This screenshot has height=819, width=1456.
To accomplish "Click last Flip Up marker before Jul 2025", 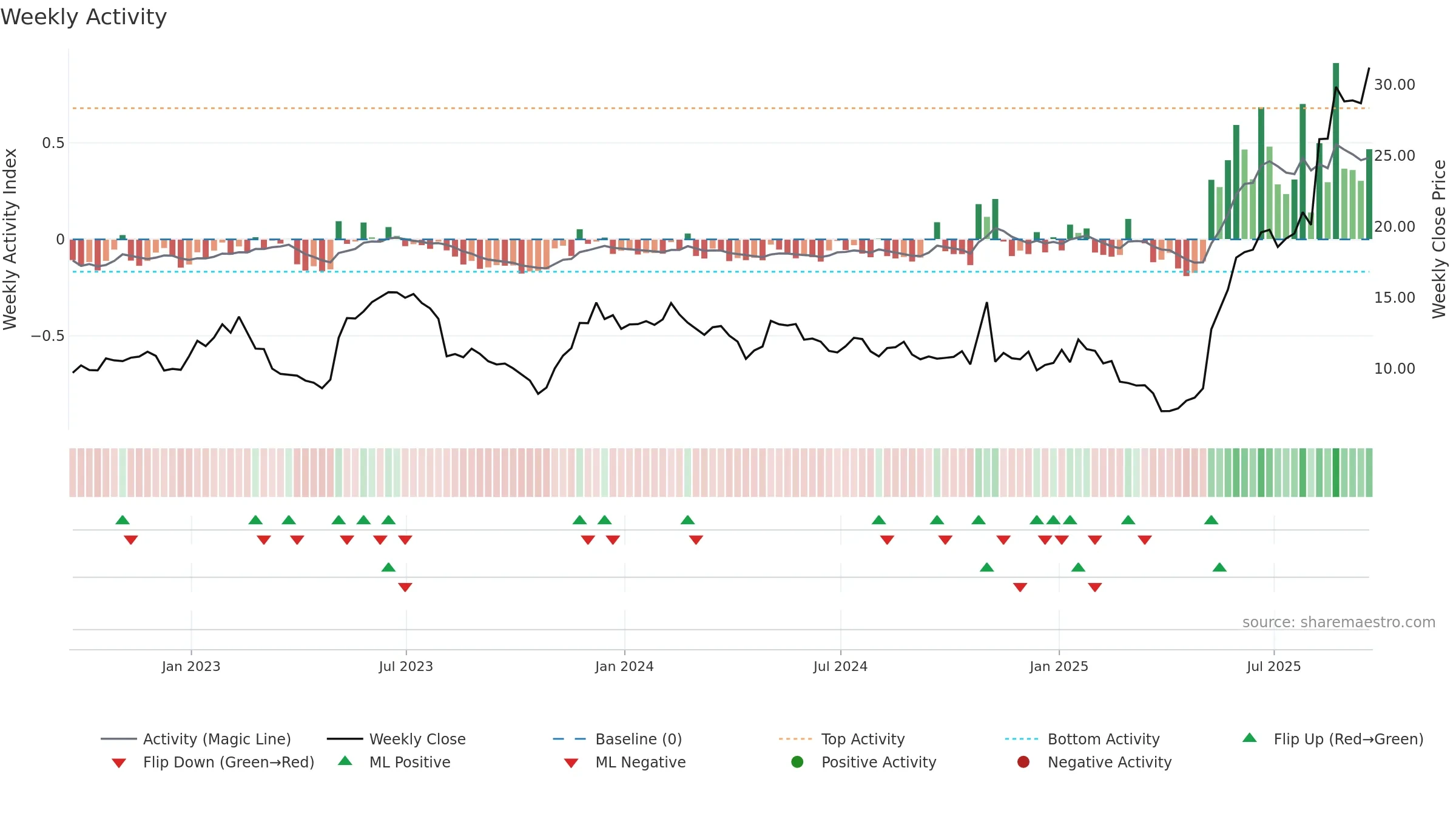I will coord(1211,520).
